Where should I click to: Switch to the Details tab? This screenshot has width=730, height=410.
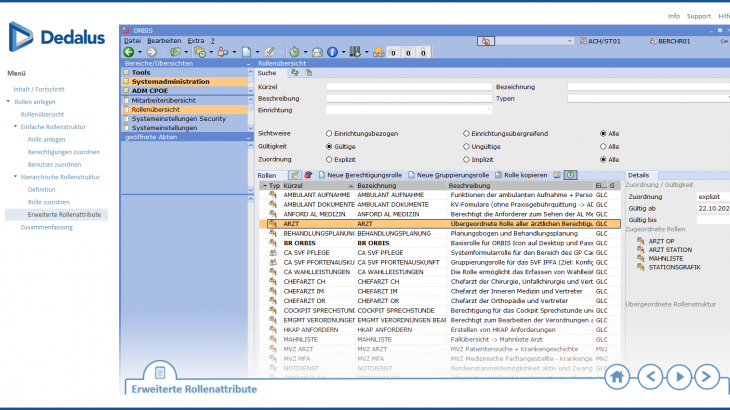(x=638, y=175)
